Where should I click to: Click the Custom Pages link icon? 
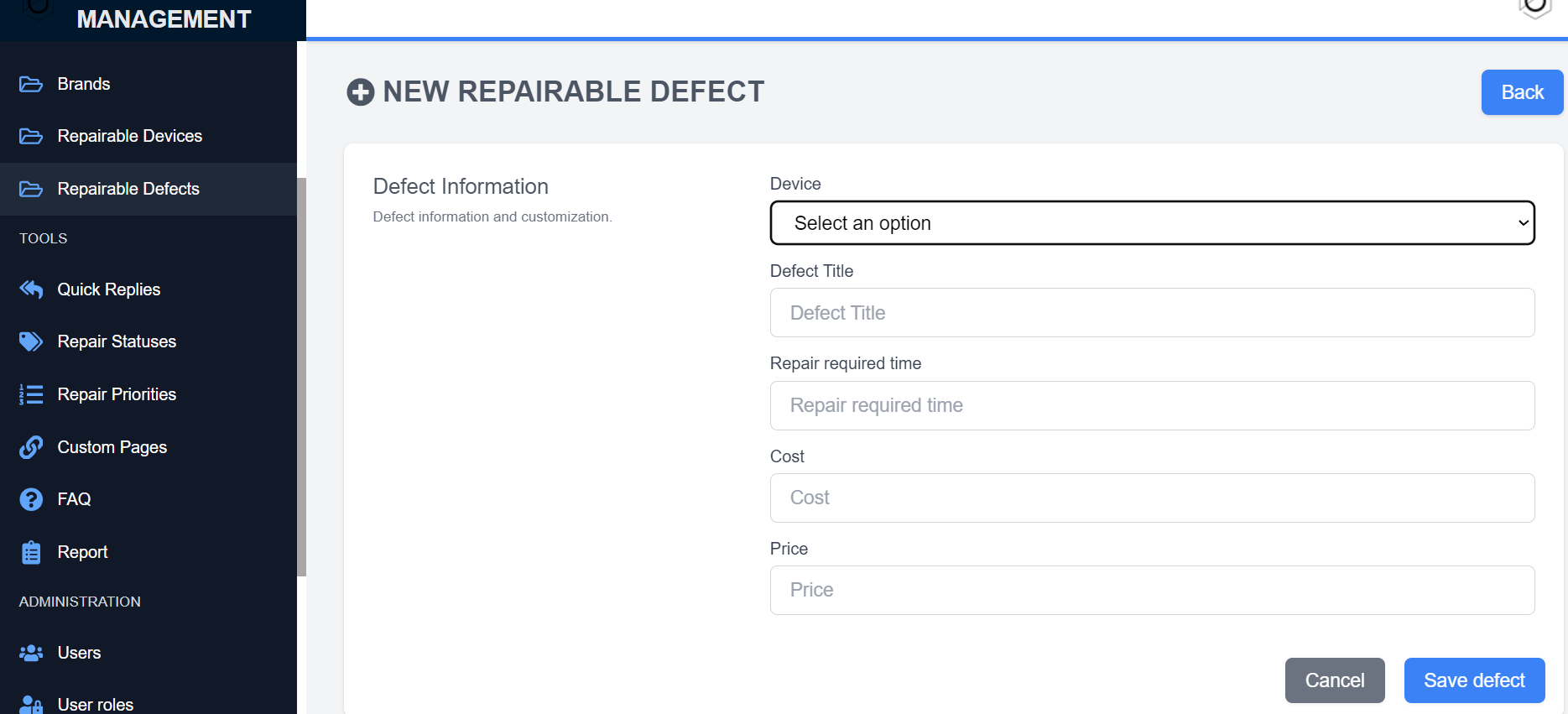pyautogui.click(x=31, y=447)
